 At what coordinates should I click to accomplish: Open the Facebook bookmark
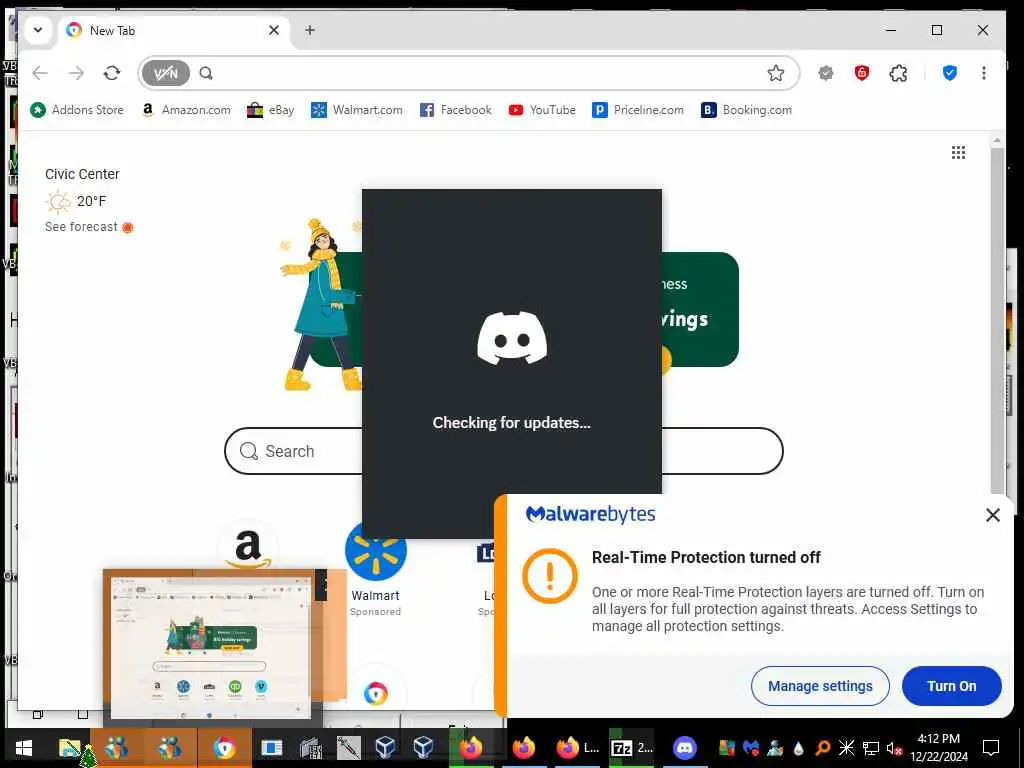pyautogui.click(x=456, y=110)
